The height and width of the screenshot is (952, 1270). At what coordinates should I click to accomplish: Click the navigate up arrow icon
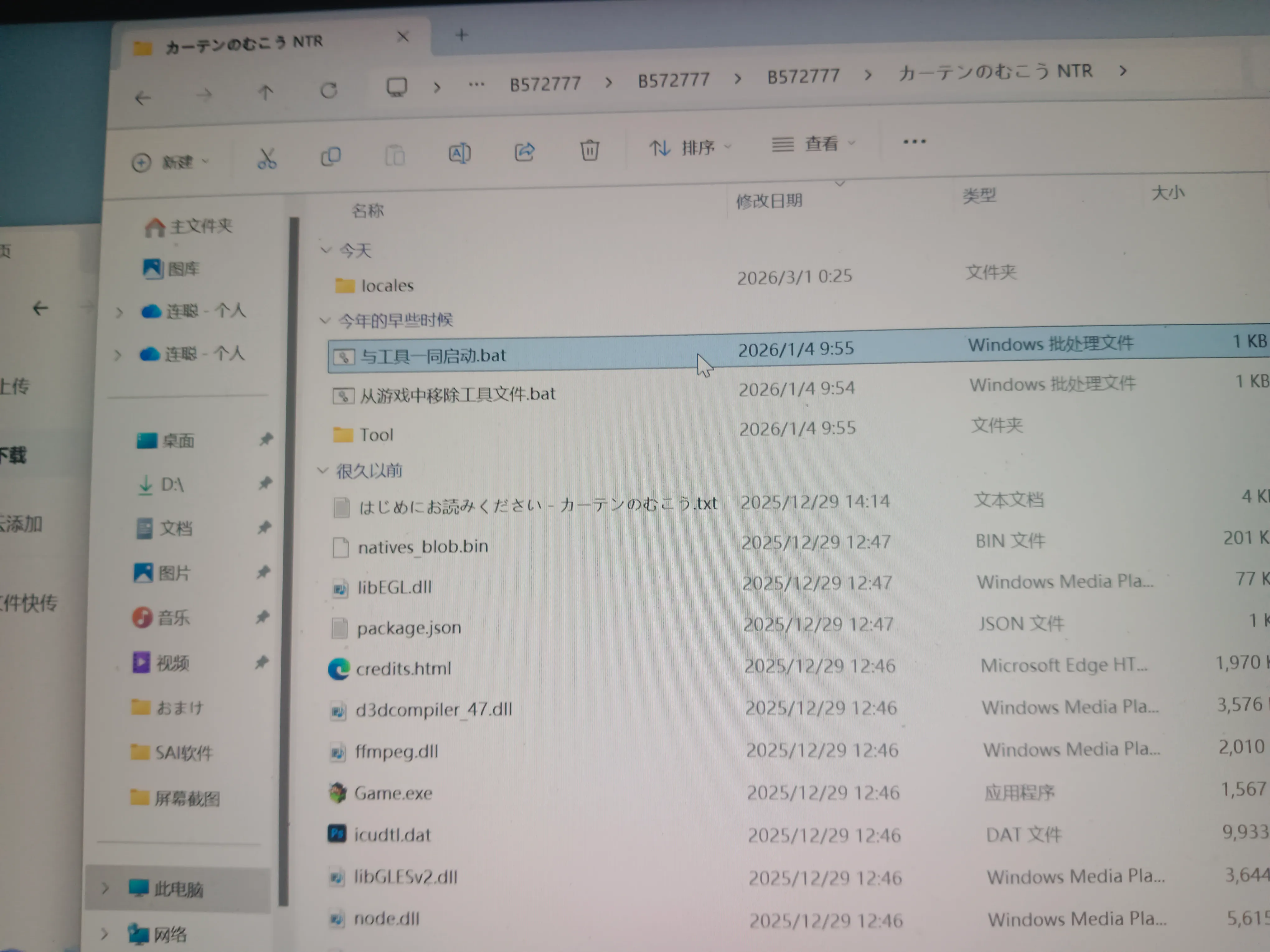[x=265, y=92]
